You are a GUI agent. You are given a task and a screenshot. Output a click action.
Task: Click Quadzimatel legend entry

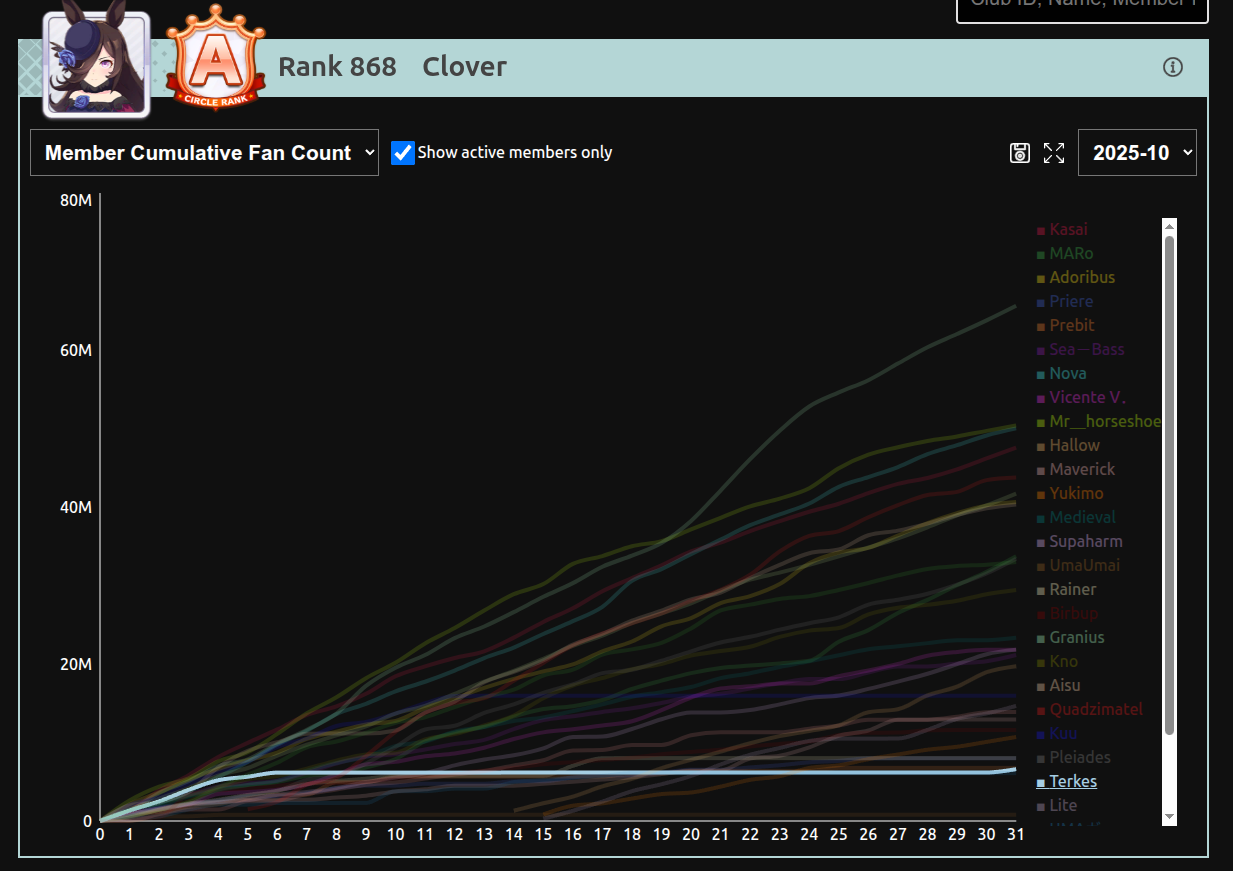click(1089, 709)
